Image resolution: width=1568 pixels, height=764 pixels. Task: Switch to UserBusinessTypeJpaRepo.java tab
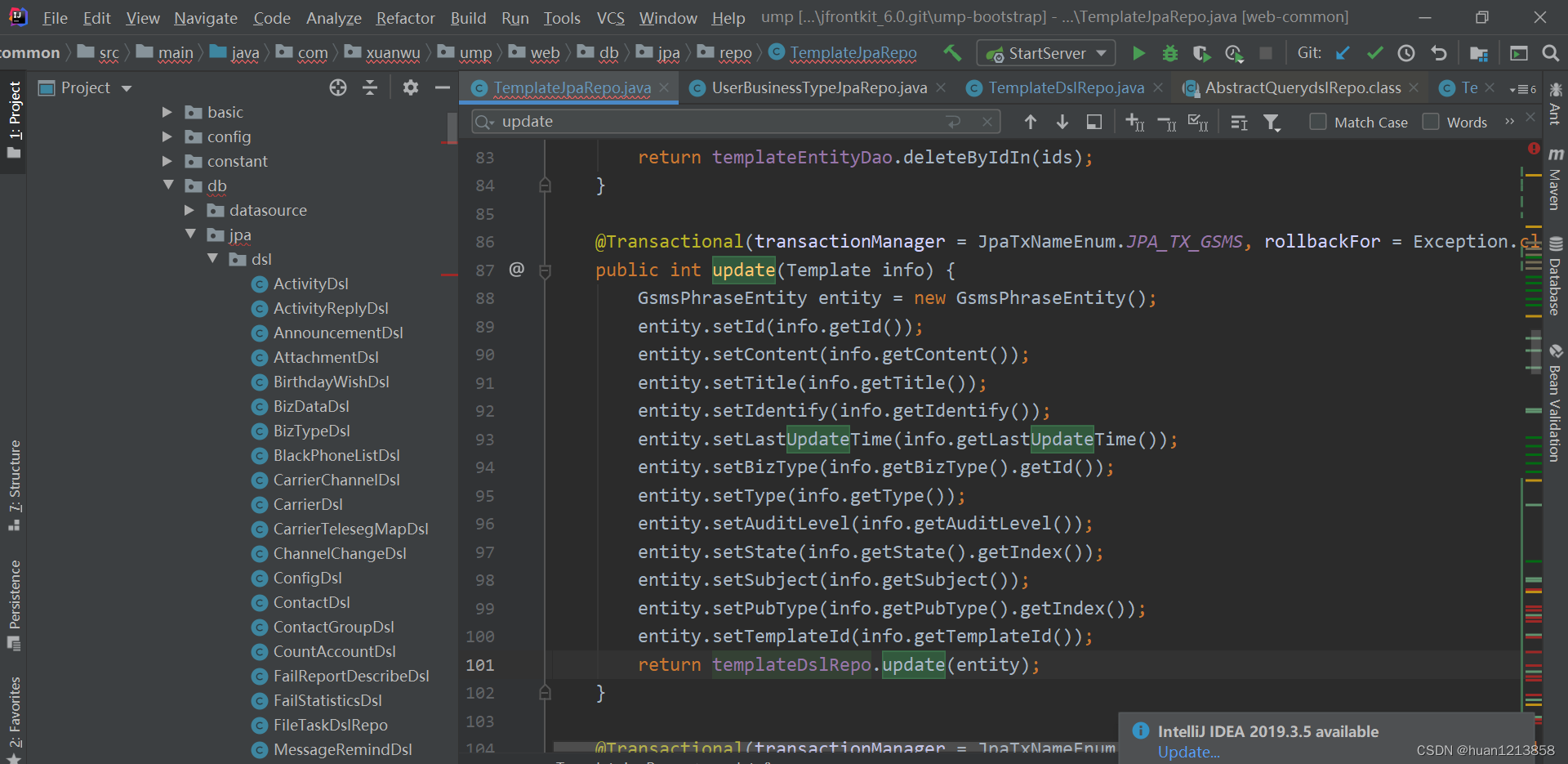pos(819,87)
